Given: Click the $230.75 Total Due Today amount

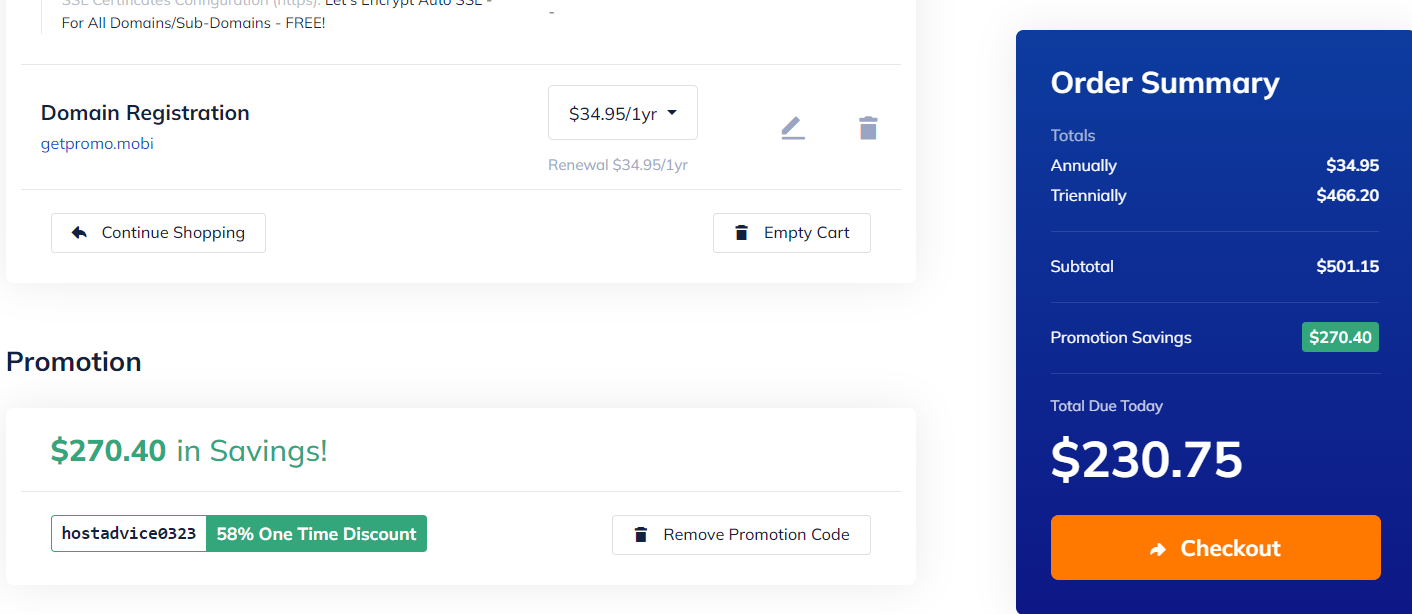Looking at the screenshot, I should (x=1146, y=459).
